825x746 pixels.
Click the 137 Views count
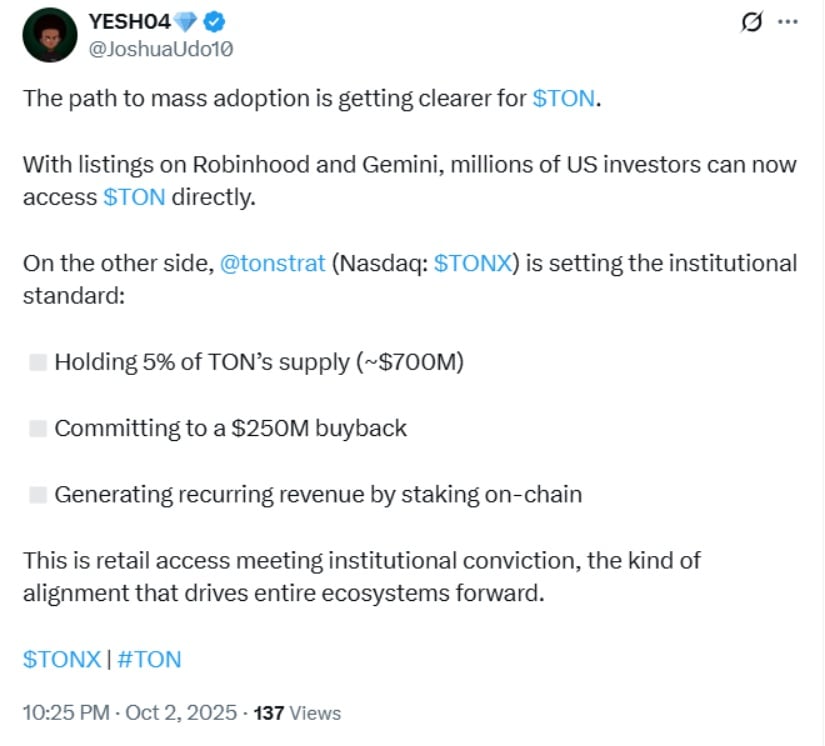(298, 713)
